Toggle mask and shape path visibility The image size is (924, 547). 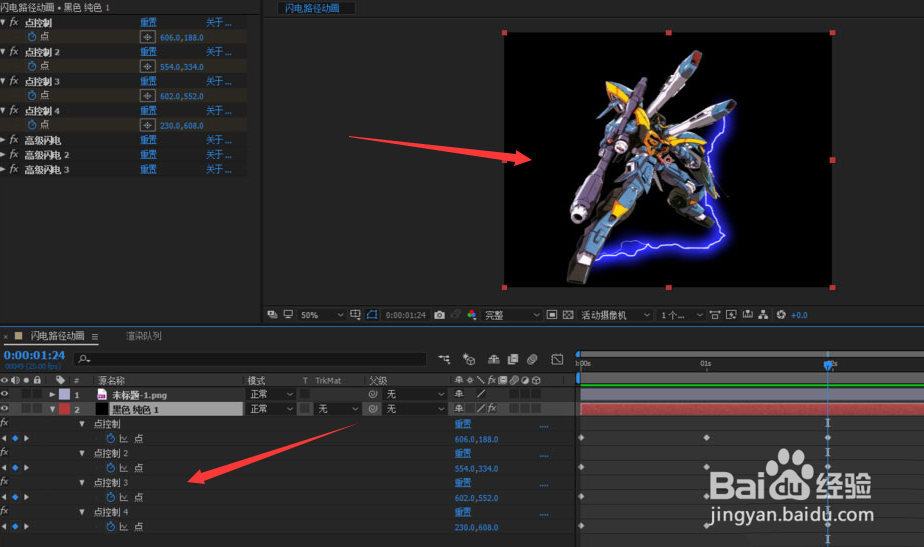click(372, 315)
